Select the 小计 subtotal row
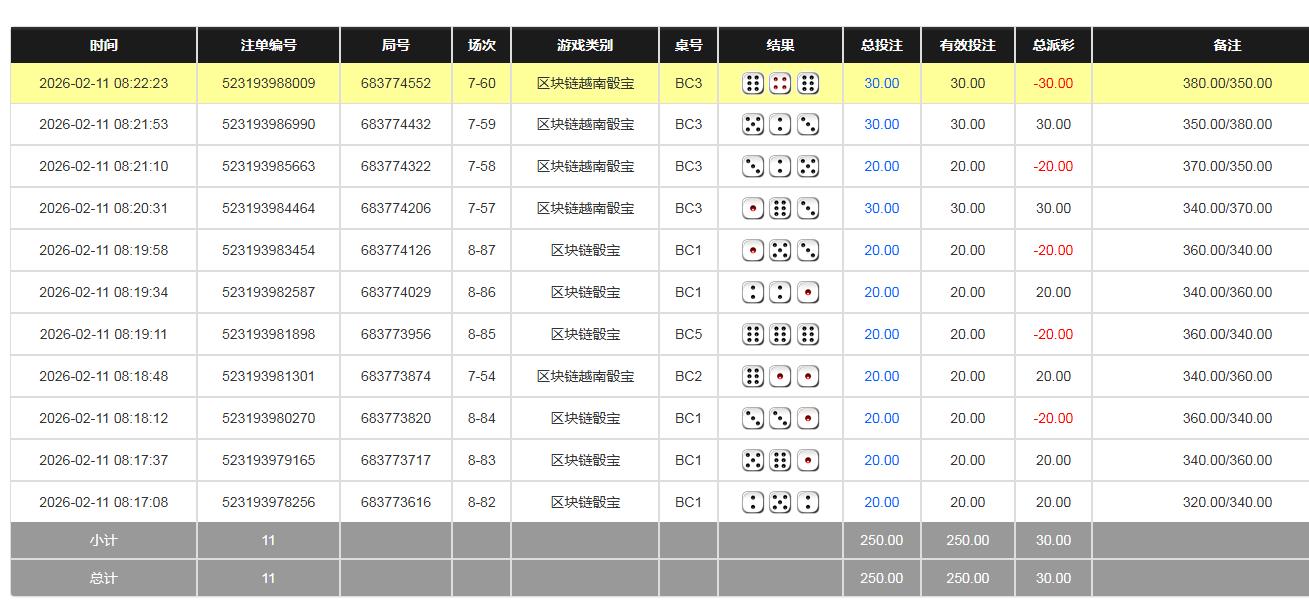 point(104,540)
